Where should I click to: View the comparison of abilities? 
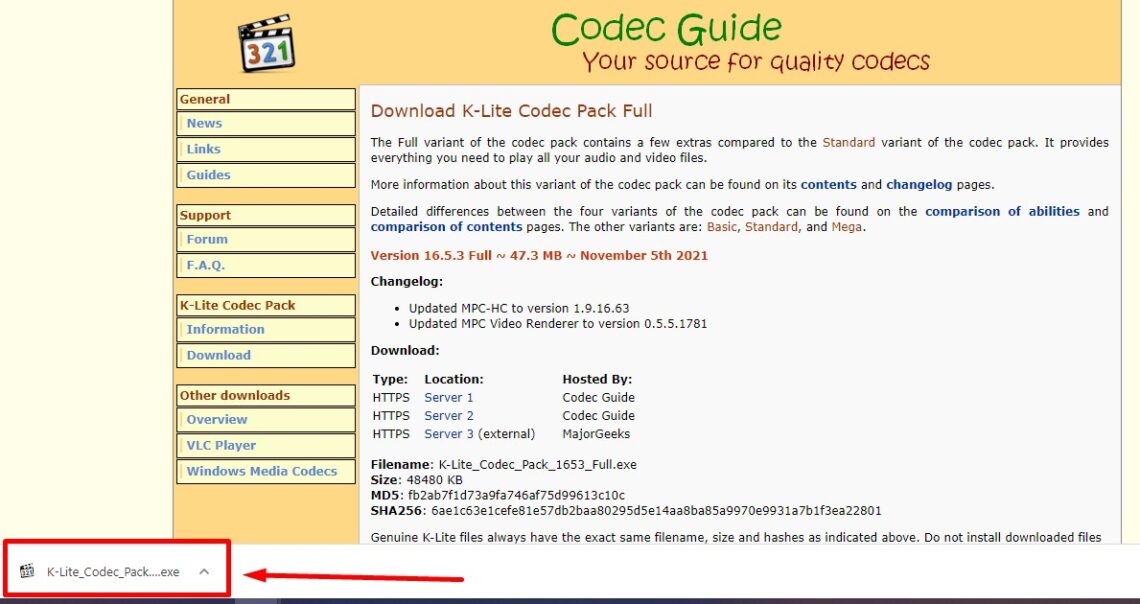pos(1002,211)
